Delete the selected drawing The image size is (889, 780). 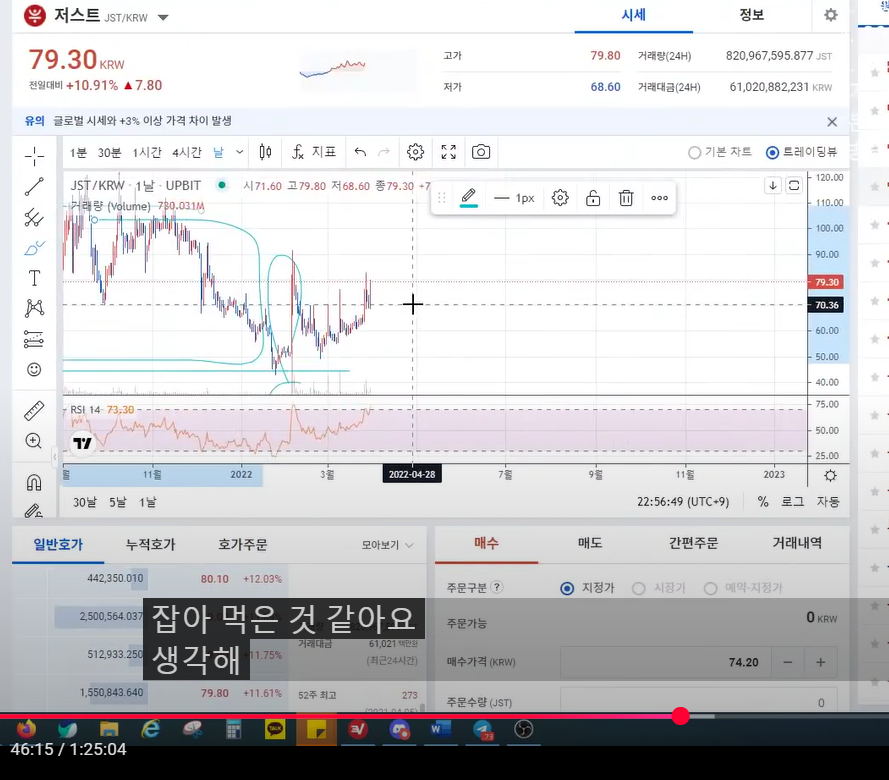(x=626, y=198)
